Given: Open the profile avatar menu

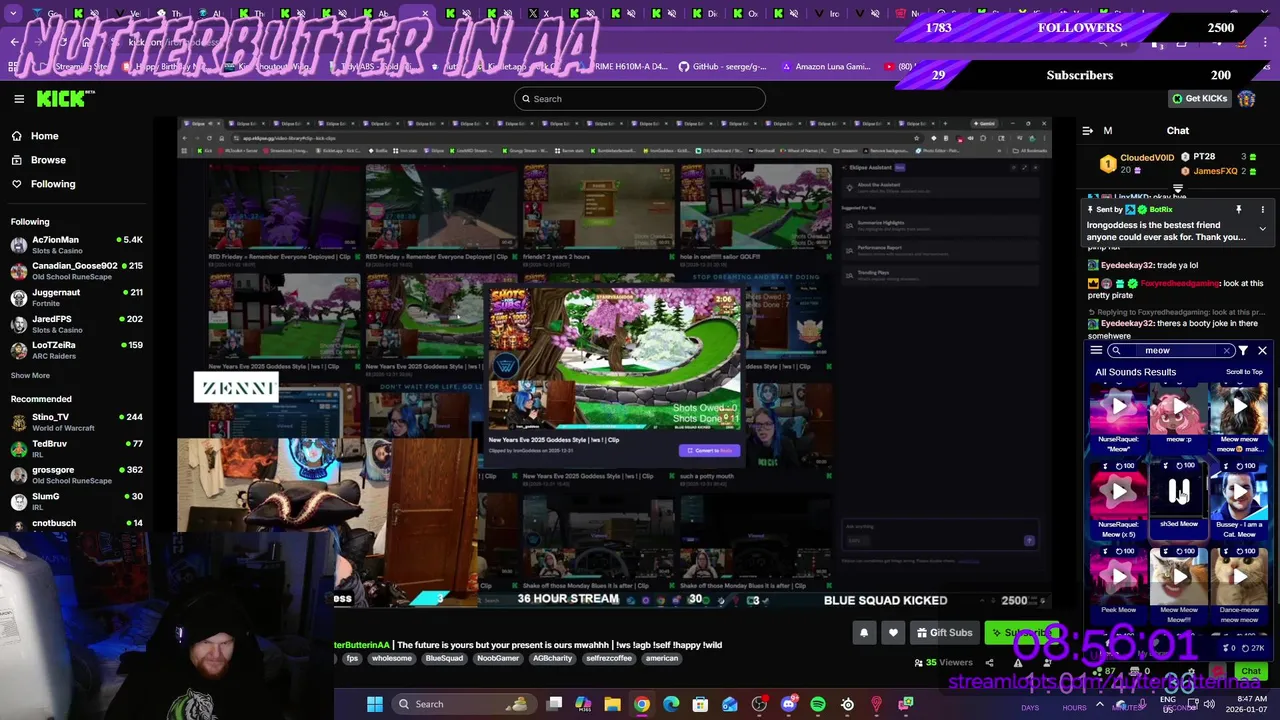Looking at the screenshot, I should click(1246, 99).
